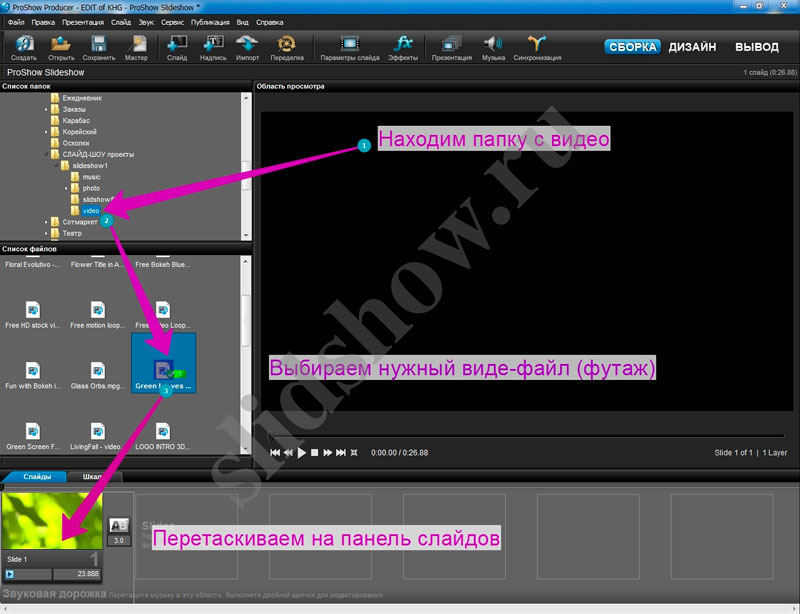The image size is (800, 614).
Task: Select the Ежедневник folder
Action: (x=77, y=98)
